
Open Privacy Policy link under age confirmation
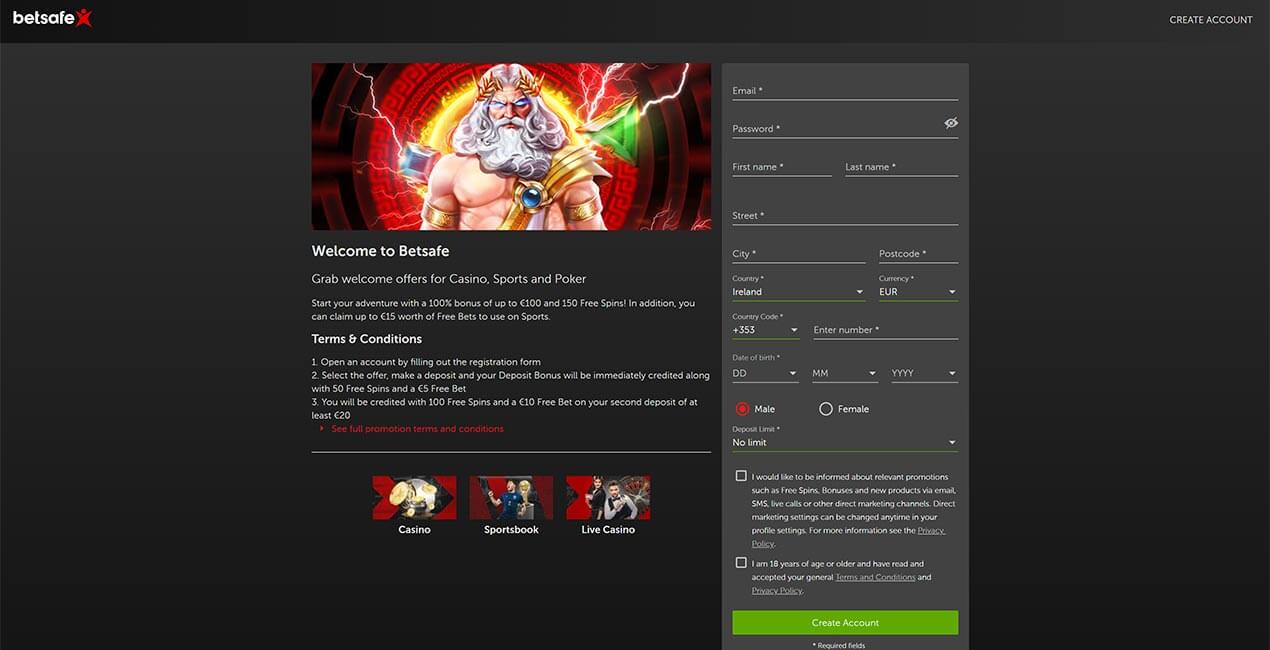click(x=777, y=591)
